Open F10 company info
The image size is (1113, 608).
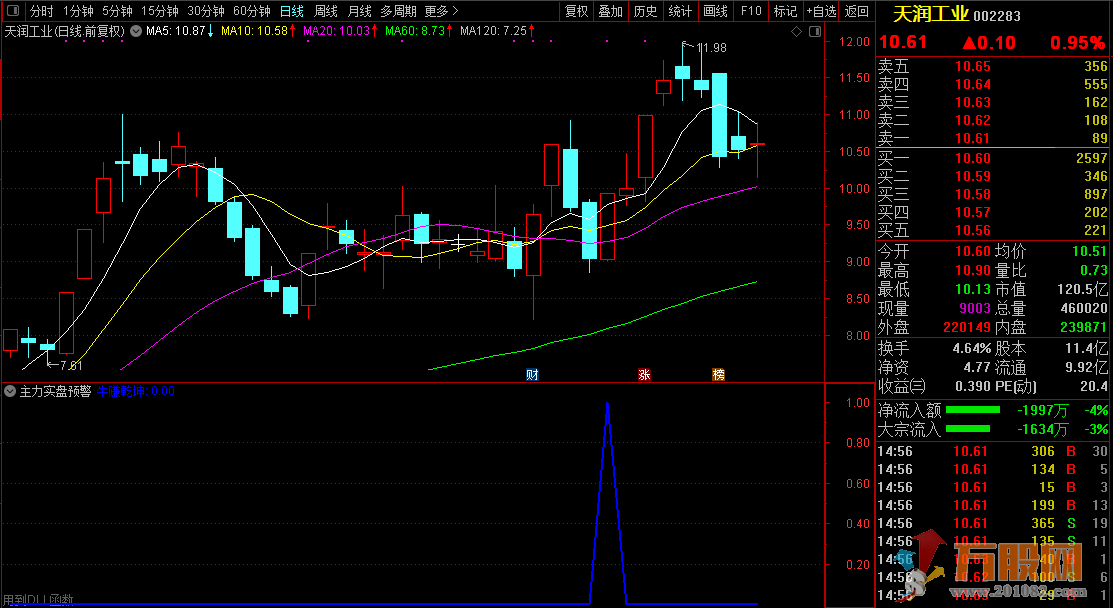(750, 11)
